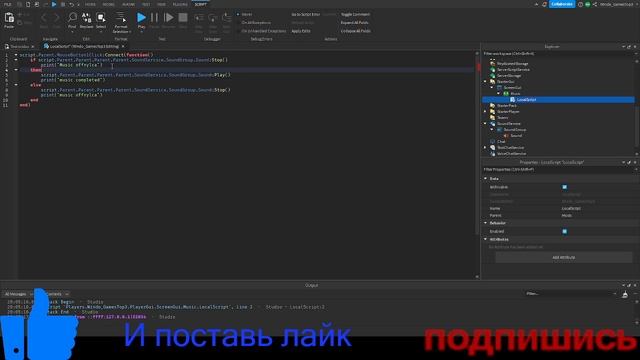Click Toggle Comment action
The image size is (640, 360).
coord(355,14)
